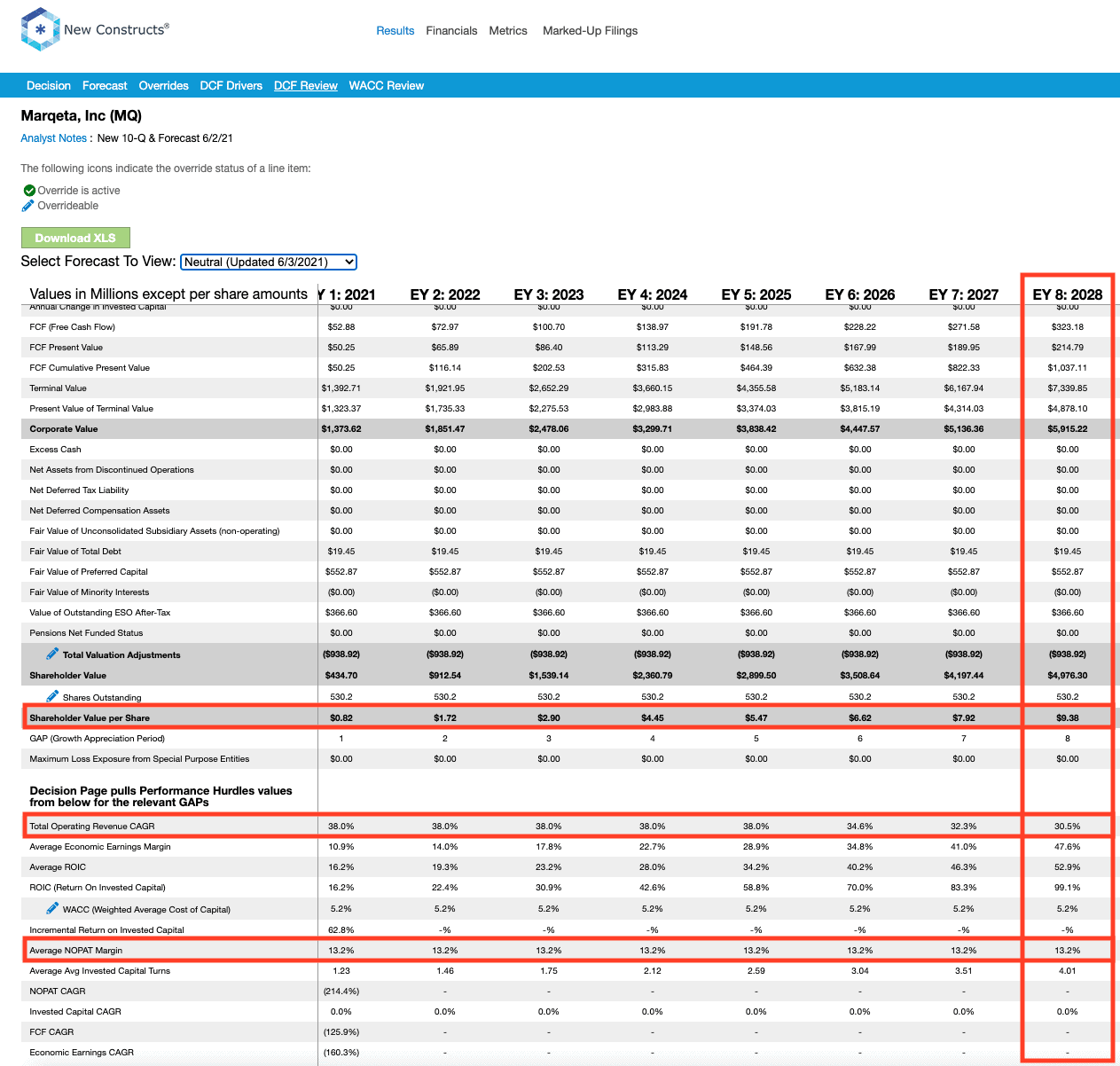The height and width of the screenshot is (1066, 1120).
Task: Click the (214.4%) NOPAT CAGR cell
Action: click(x=341, y=991)
